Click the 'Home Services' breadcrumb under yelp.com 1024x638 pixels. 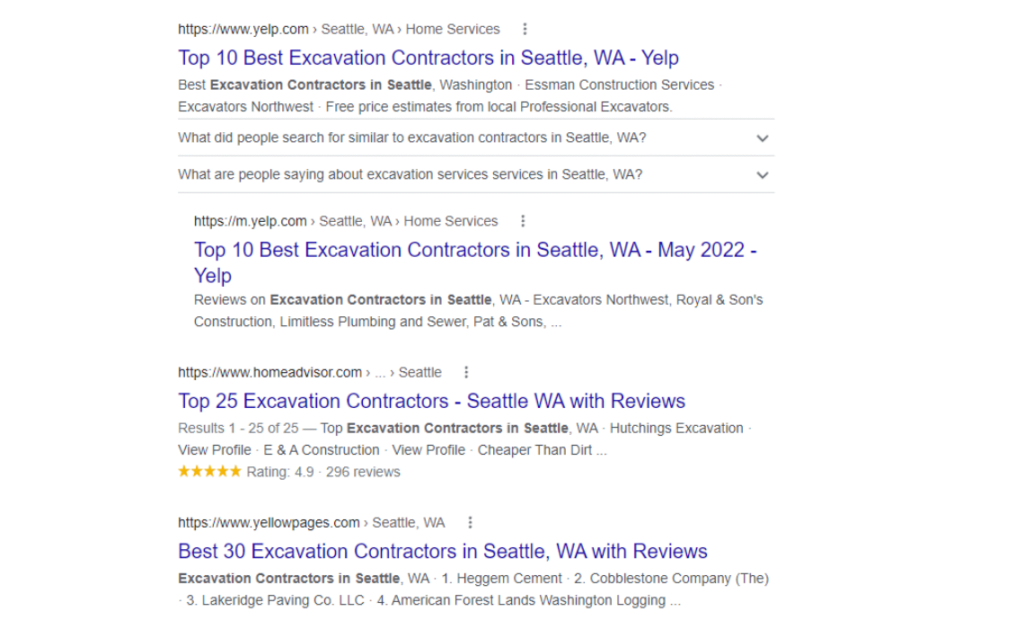(452, 29)
